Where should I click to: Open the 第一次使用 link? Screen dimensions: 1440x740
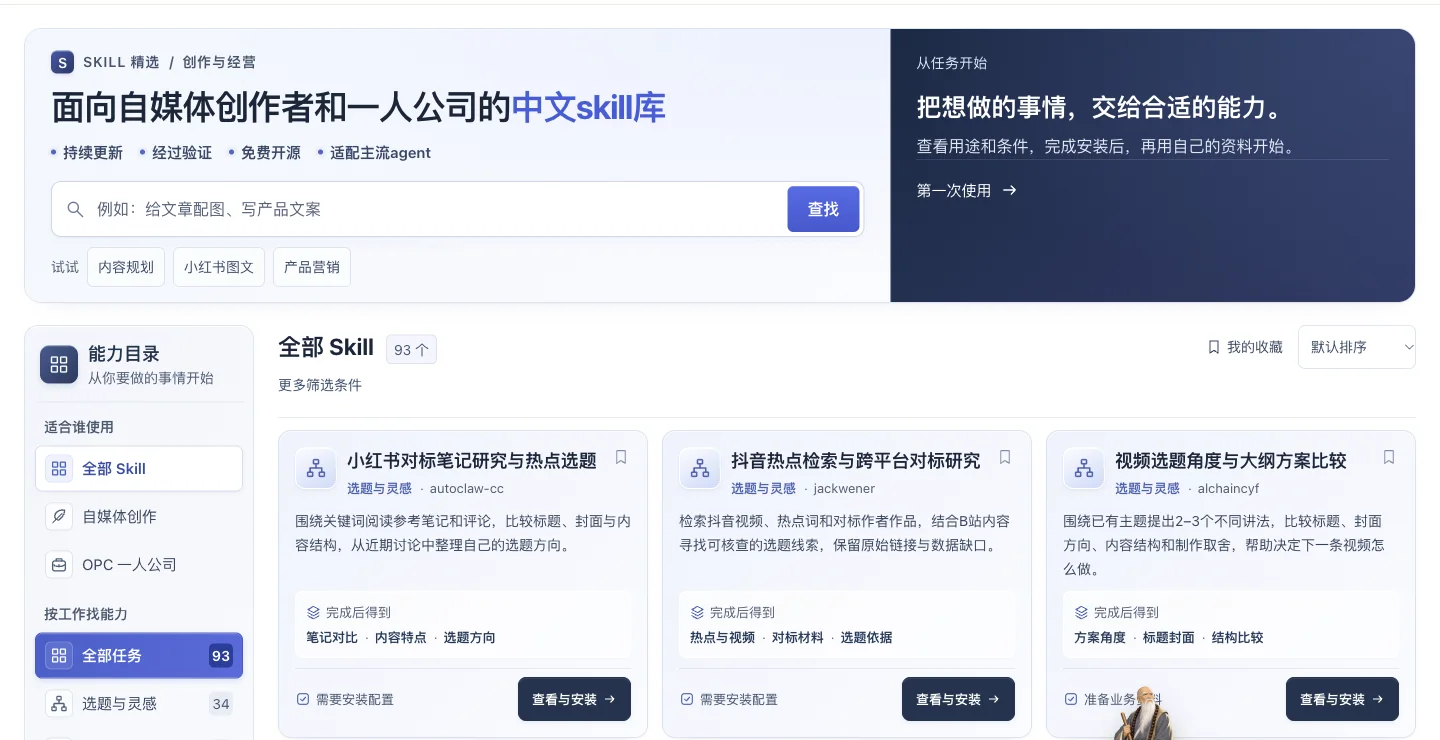pos(966,190)
